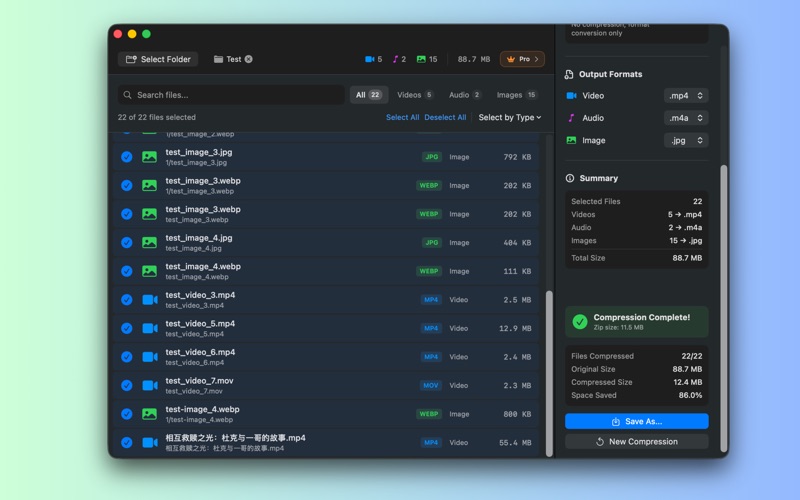Remove the Test folder using its x icon
This screenshot has width=800, height=500.
pyautogui.click(x=249, y=59)
